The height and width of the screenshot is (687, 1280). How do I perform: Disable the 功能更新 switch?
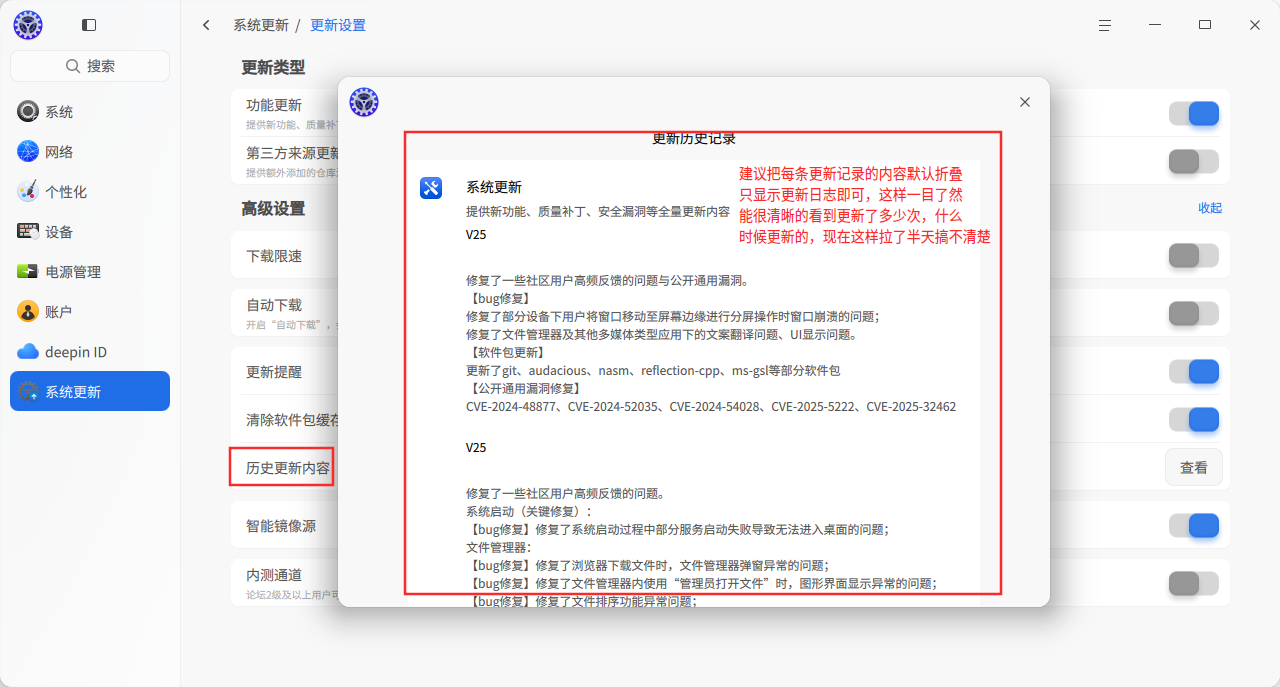point(1194,114)
